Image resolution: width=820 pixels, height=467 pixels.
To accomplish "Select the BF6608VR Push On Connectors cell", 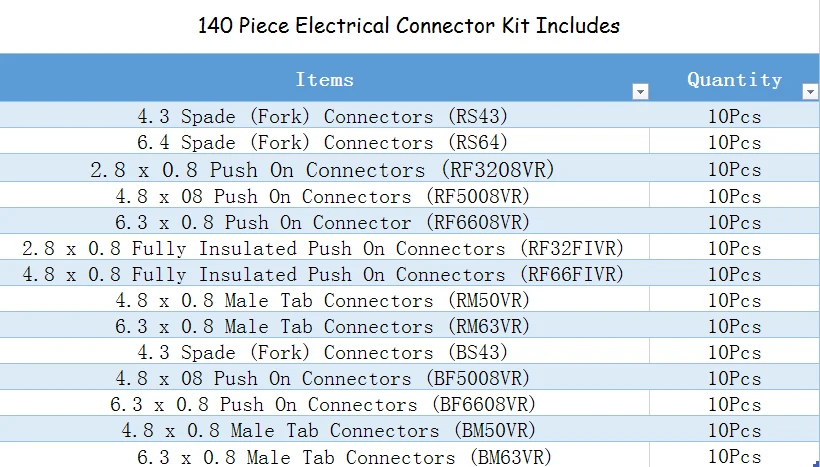I will click(323, 404).
